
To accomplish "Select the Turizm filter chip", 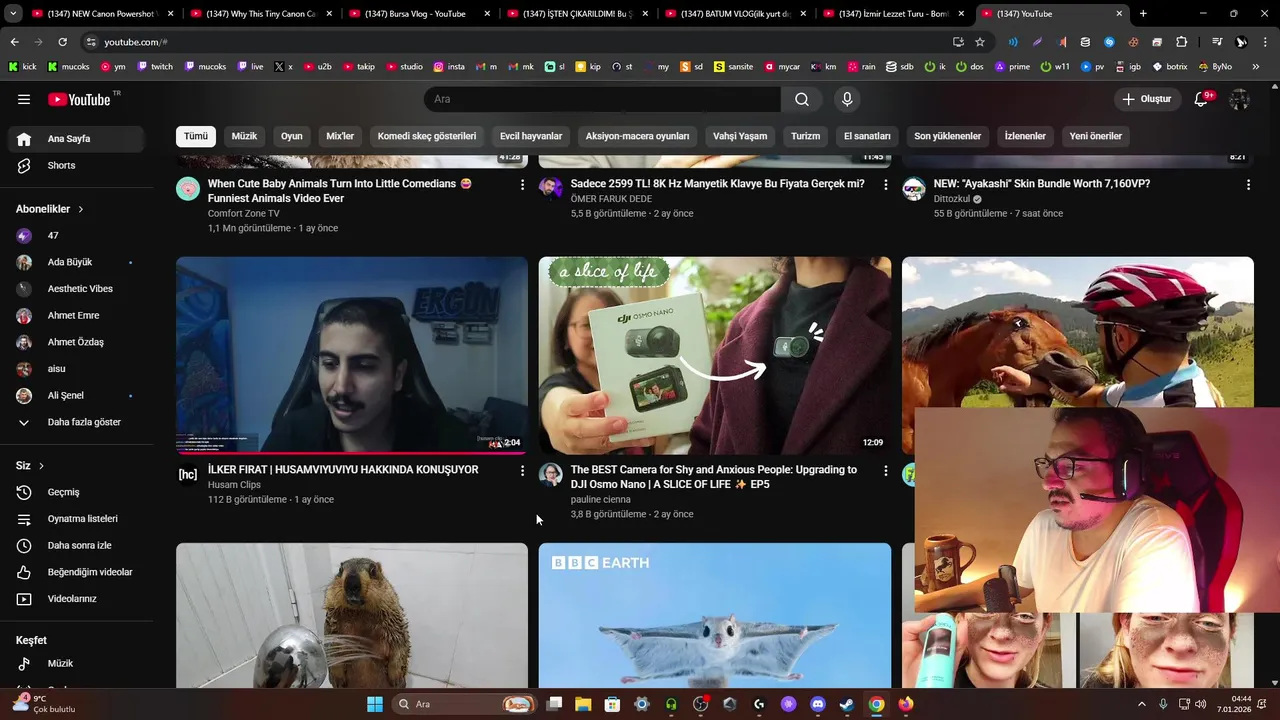I will click(x=805, y=136).
